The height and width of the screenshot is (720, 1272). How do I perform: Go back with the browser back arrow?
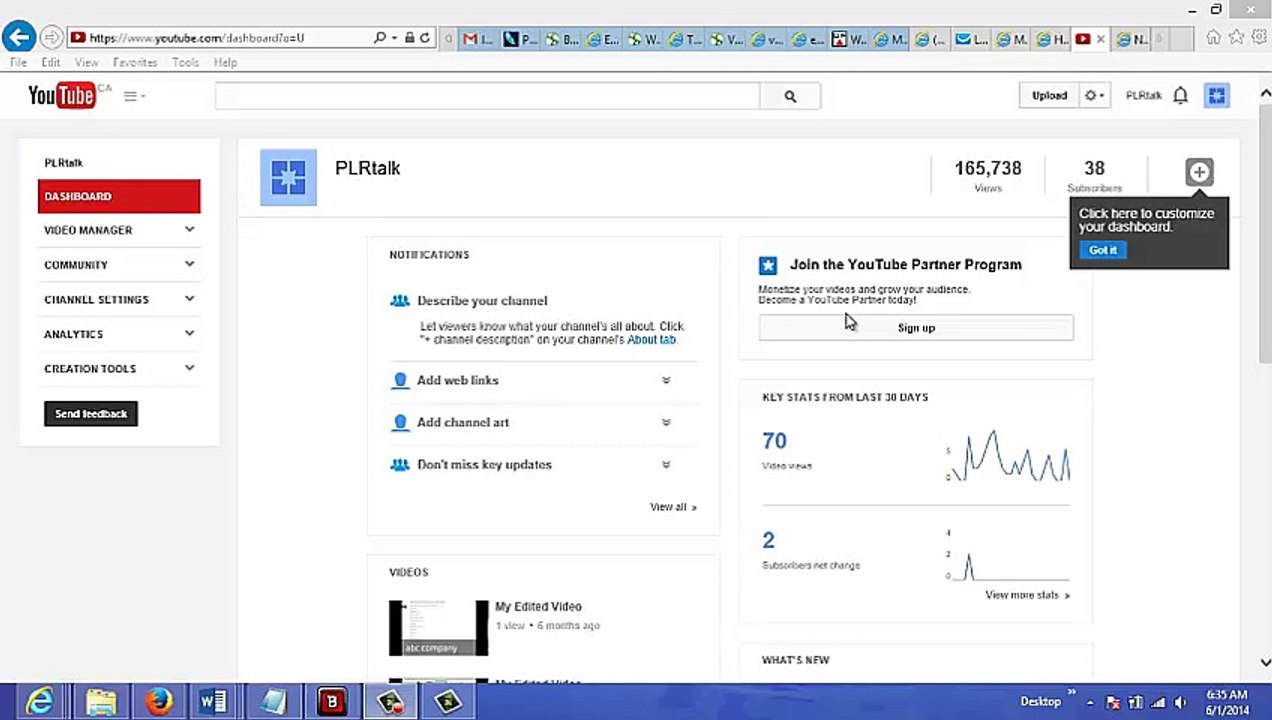click(18, 38)
